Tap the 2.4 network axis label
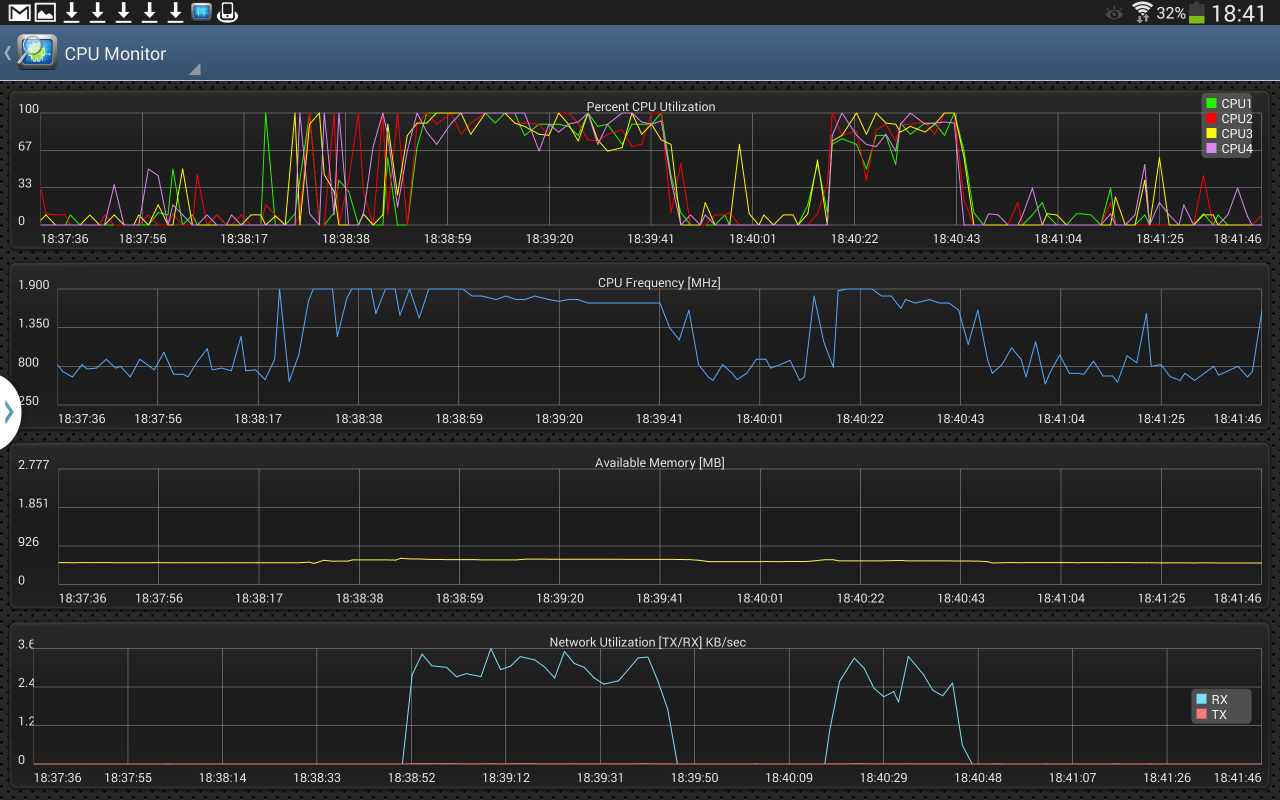1280x800 pixels. (x=27, y=684)
